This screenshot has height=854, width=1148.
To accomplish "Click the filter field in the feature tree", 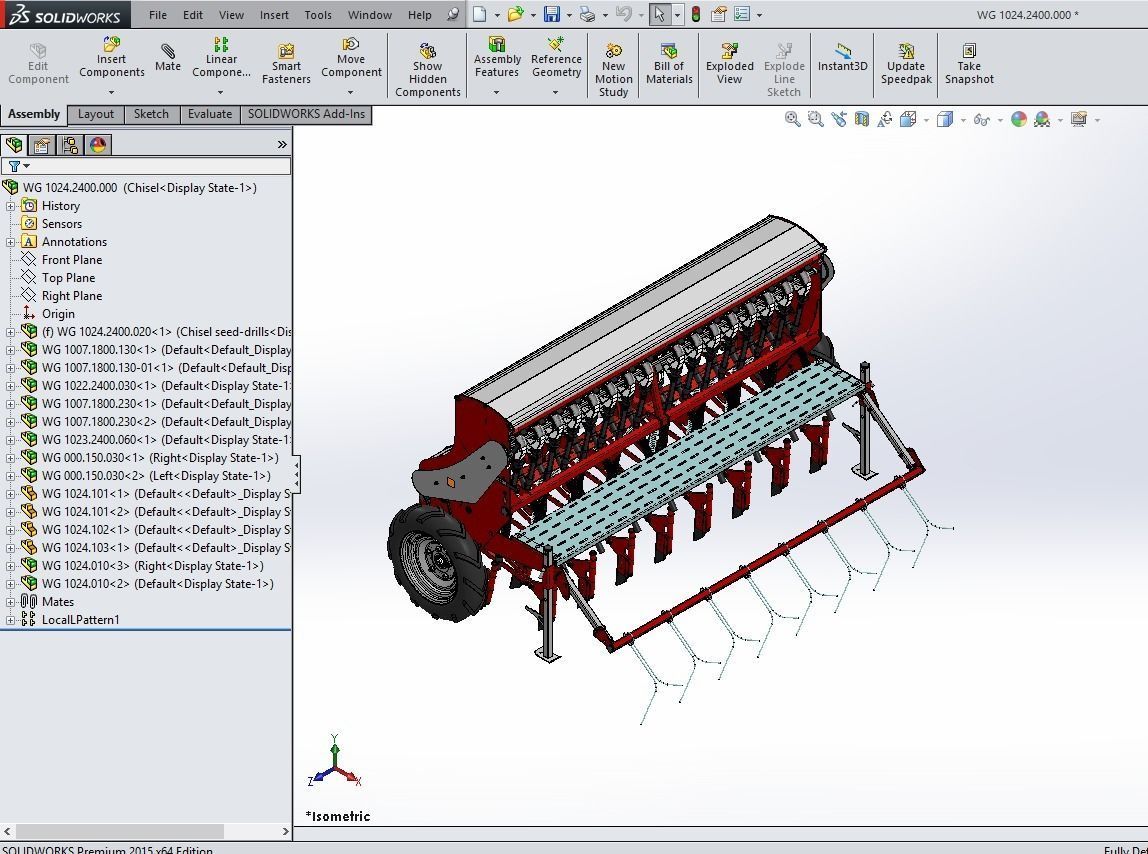I will [x=146, y=166].
